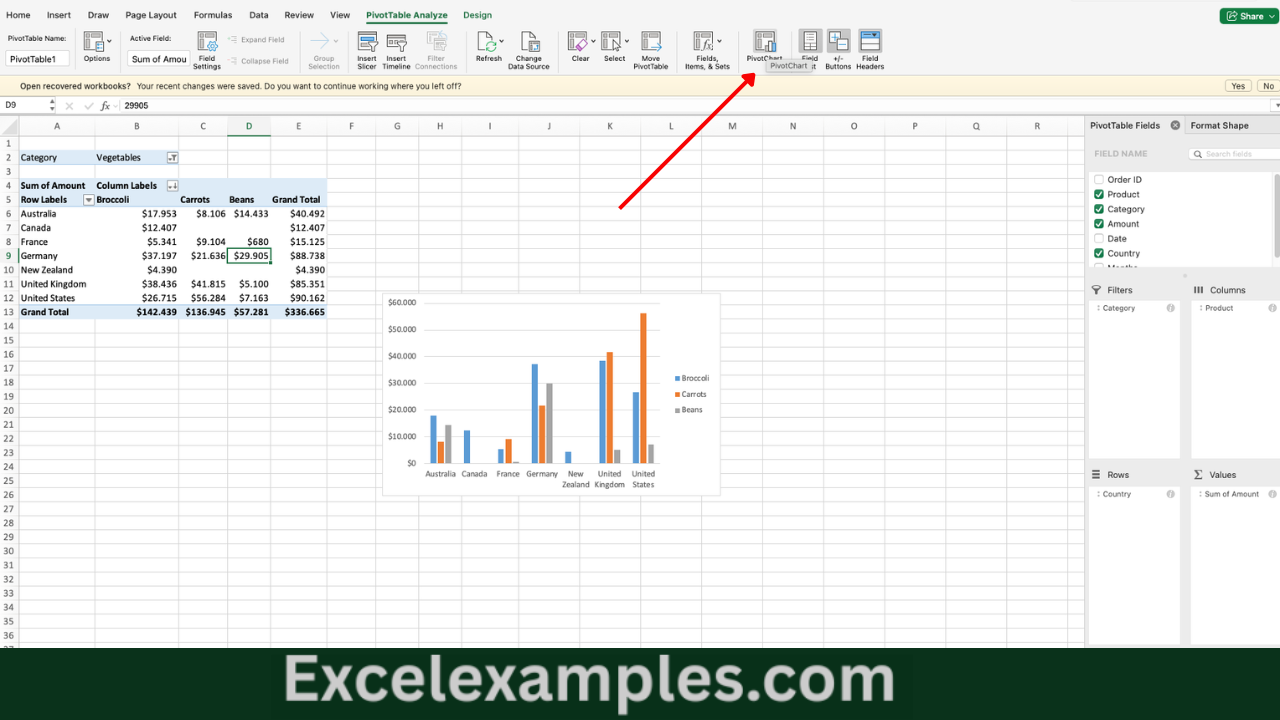Open the Share button dropdown
Screen dimensions: 1280x720
click(x=1273, y=16)
